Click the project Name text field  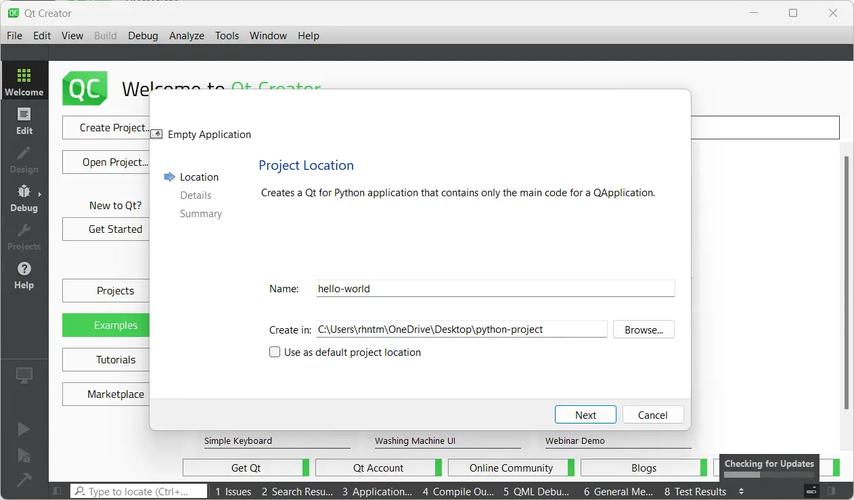495,289
